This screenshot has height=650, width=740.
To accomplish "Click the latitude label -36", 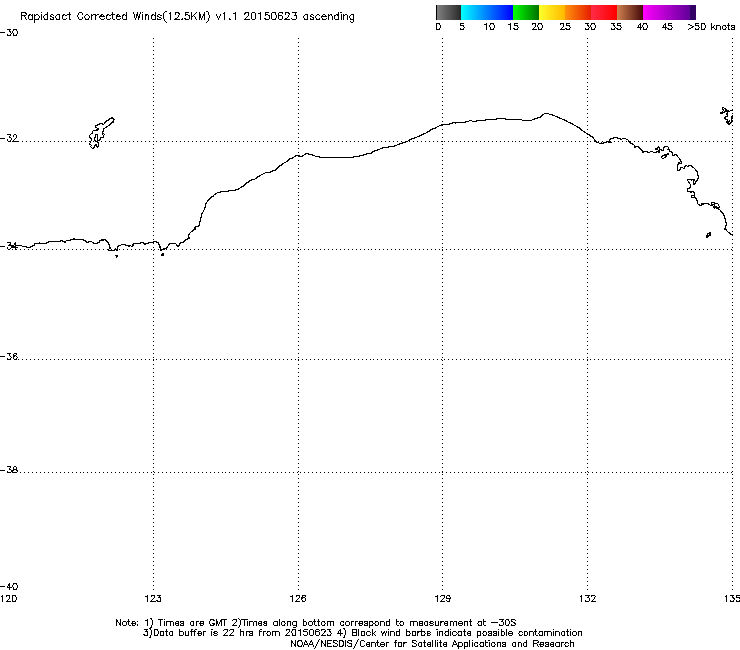I will (9, 356).
